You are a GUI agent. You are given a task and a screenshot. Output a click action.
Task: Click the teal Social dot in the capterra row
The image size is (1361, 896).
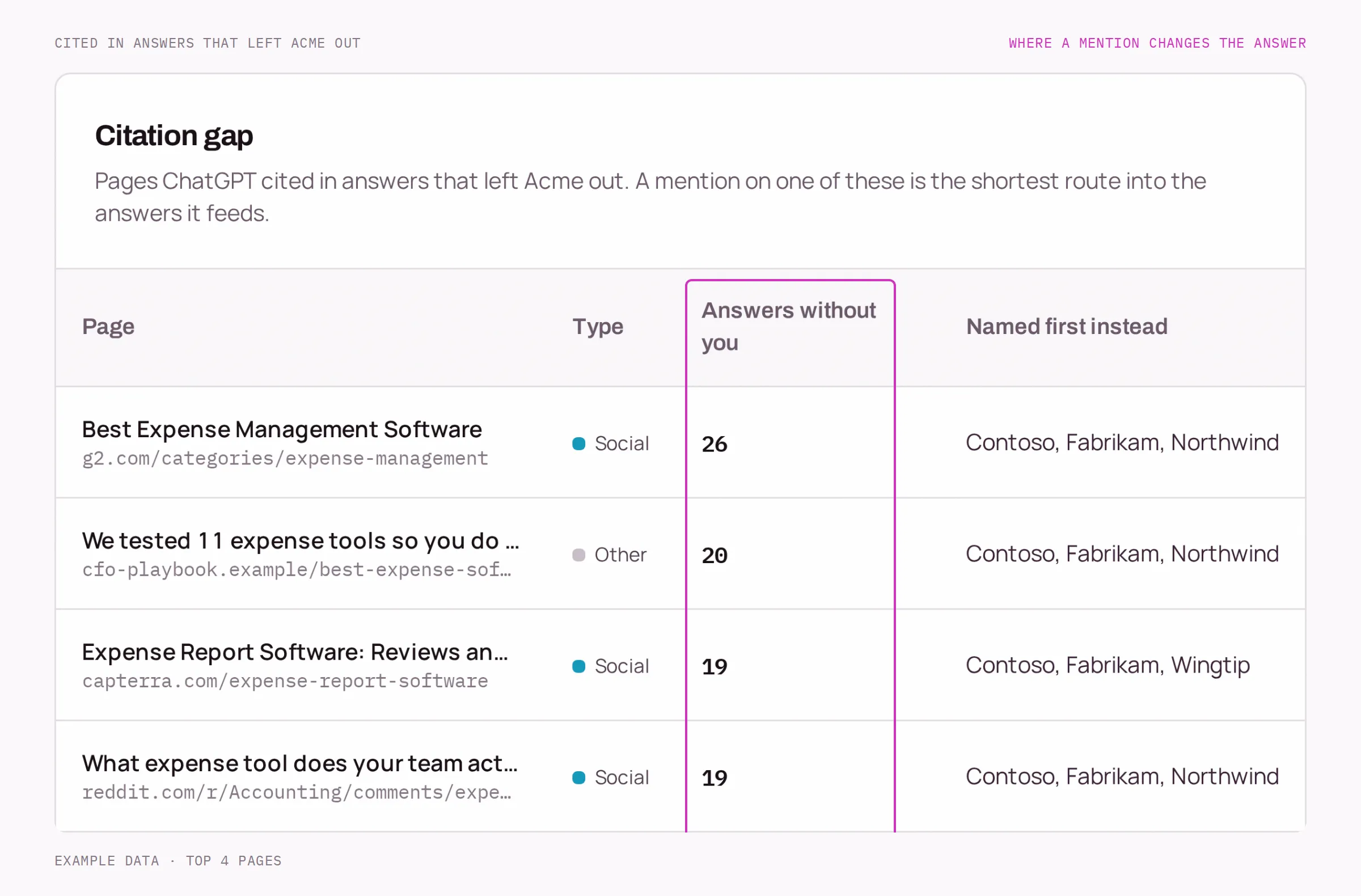(x=579, y=667)
